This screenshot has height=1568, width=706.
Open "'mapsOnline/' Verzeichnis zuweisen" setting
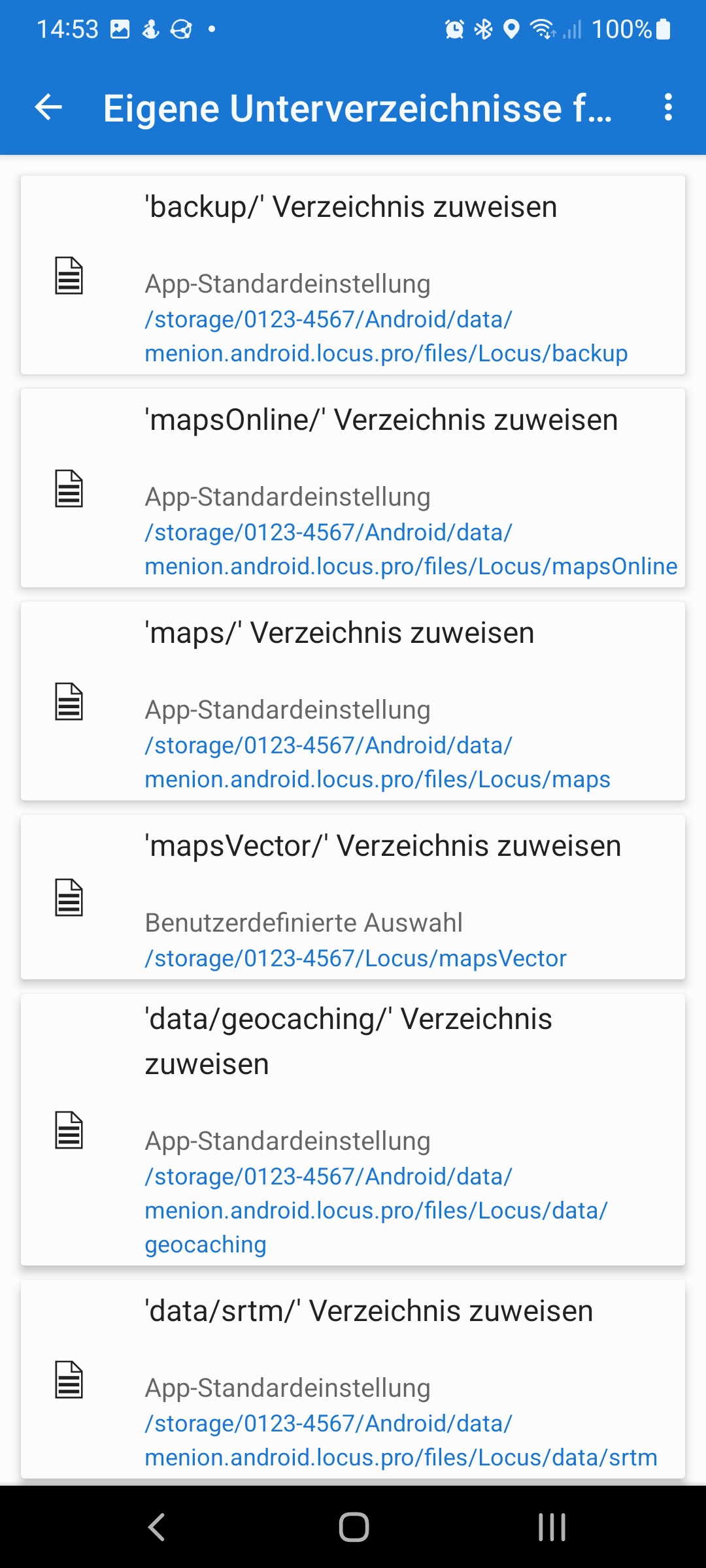(381, 420)
